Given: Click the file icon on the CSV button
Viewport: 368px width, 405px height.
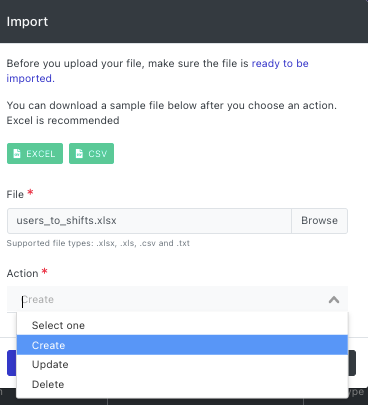Looking at the screenshot, I should coord(79,154).
